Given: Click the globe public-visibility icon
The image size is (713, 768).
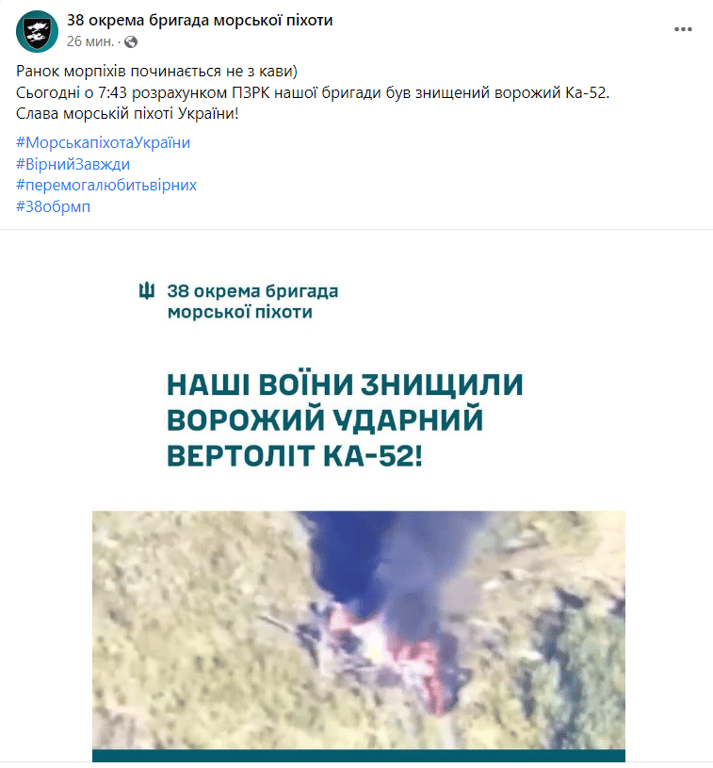Looking at the screenshot, I should pos(131,42).
